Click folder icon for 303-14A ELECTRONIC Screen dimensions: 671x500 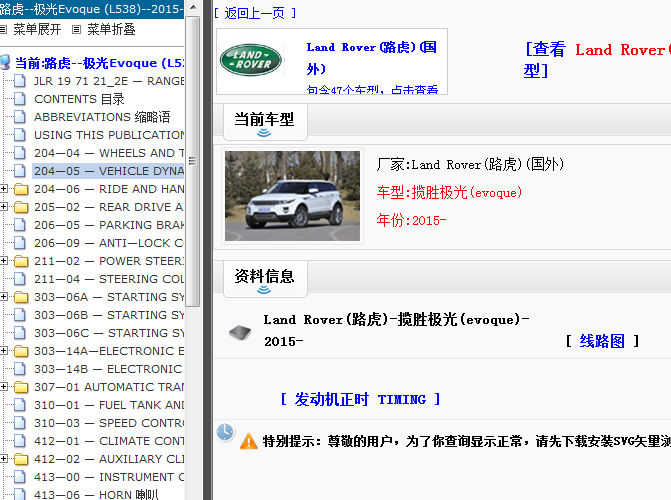tap(21, 351)
